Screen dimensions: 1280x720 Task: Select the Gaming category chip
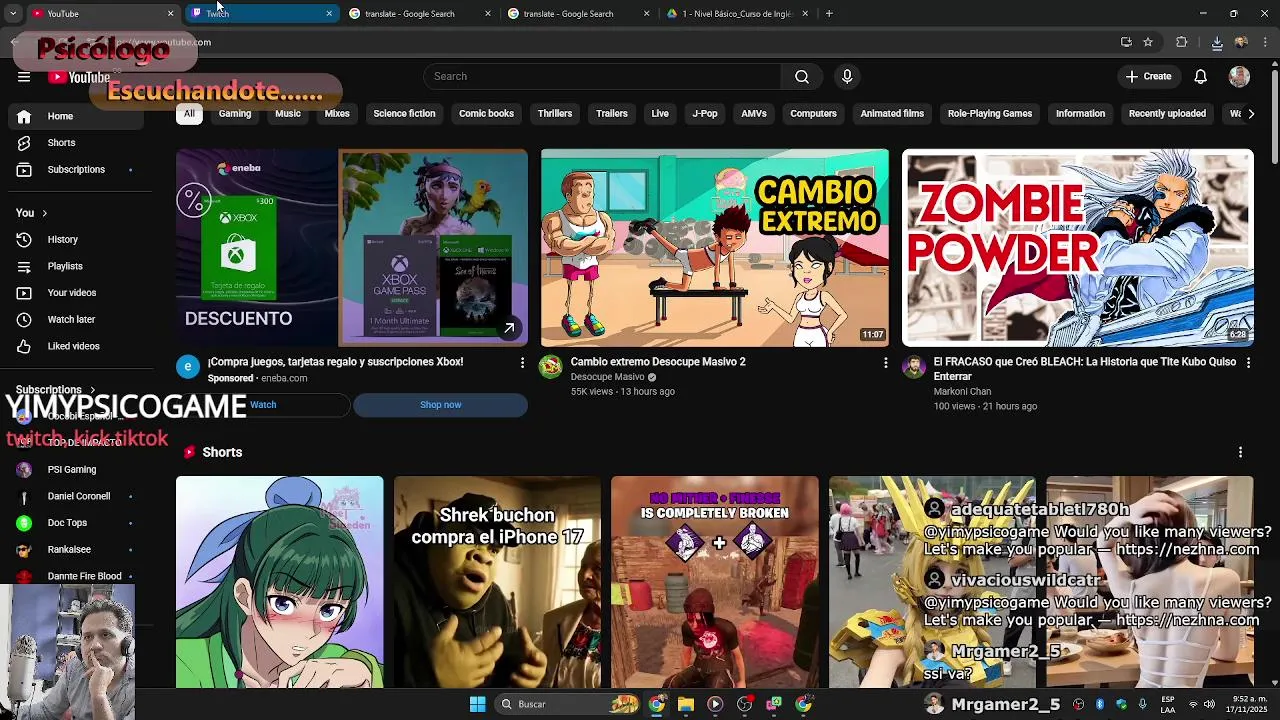[235, 114]
